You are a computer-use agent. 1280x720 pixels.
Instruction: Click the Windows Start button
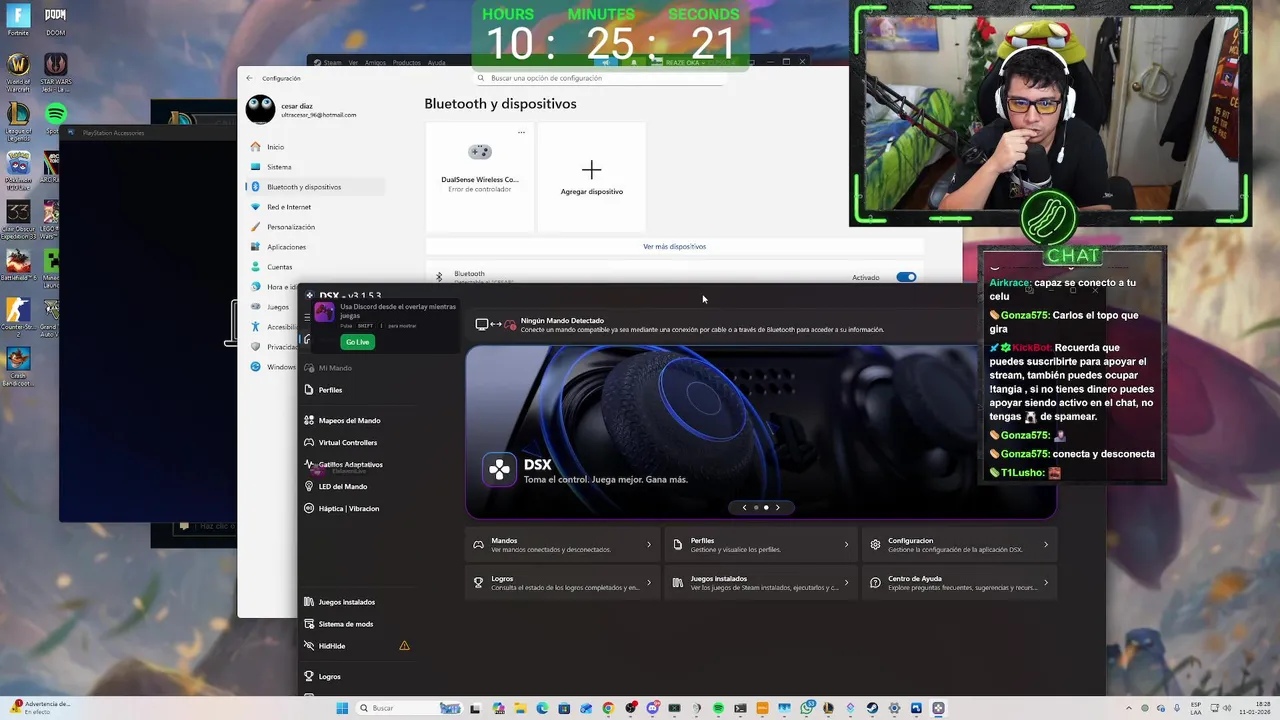342,708
